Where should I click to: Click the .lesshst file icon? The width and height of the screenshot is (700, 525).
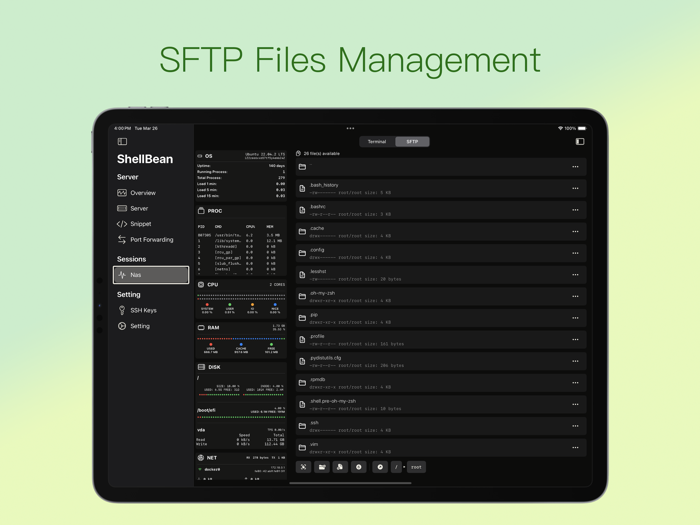point(302,275)
